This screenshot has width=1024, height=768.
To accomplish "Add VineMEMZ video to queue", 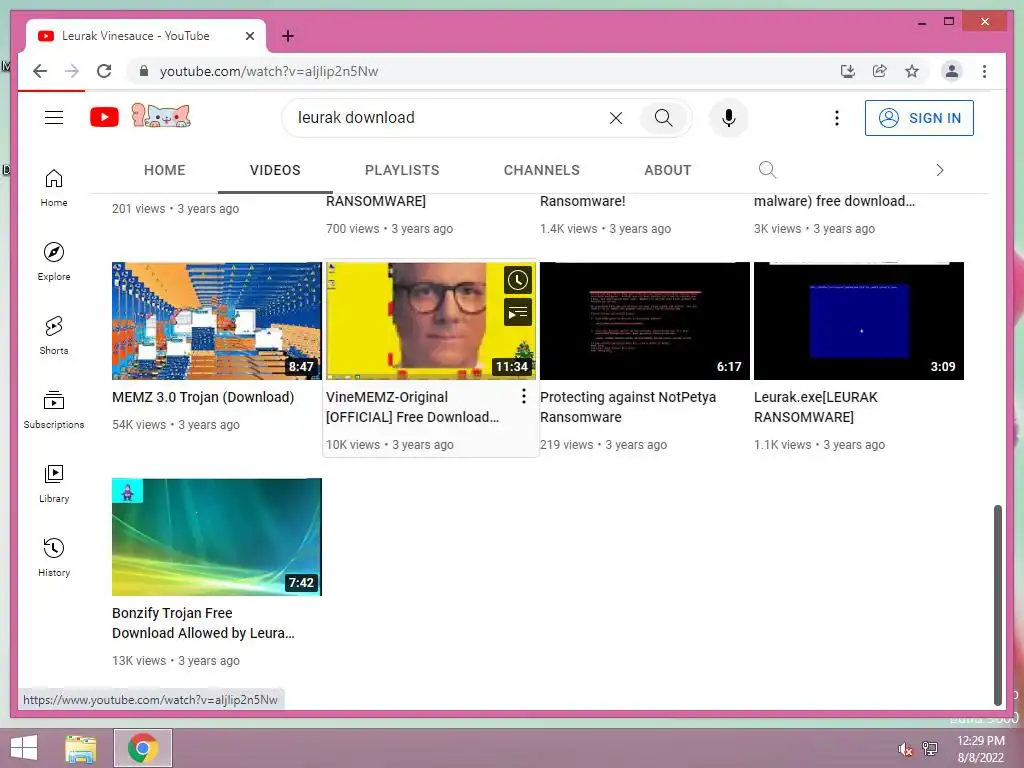I will coord(518,313).
